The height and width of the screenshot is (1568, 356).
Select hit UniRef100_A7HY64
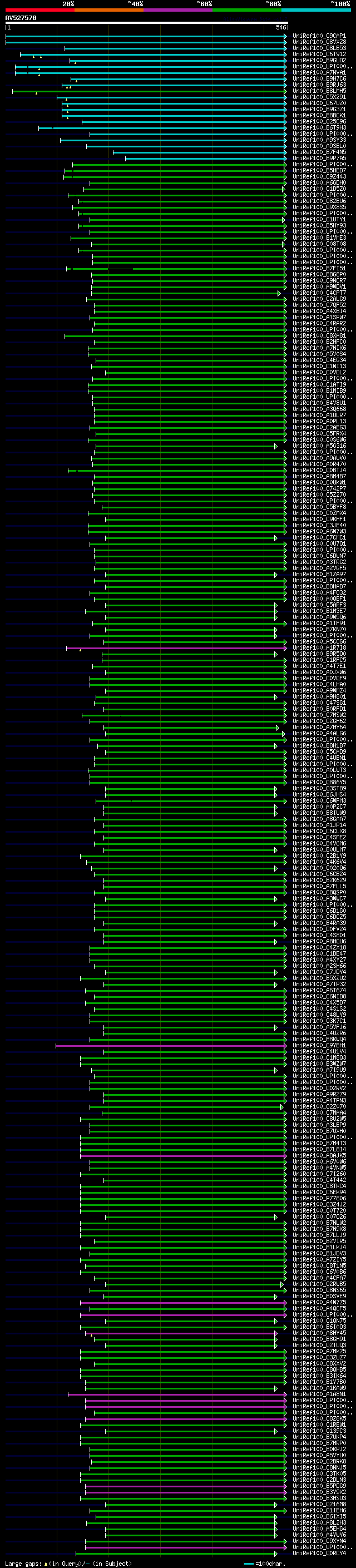tap(319, 728)
